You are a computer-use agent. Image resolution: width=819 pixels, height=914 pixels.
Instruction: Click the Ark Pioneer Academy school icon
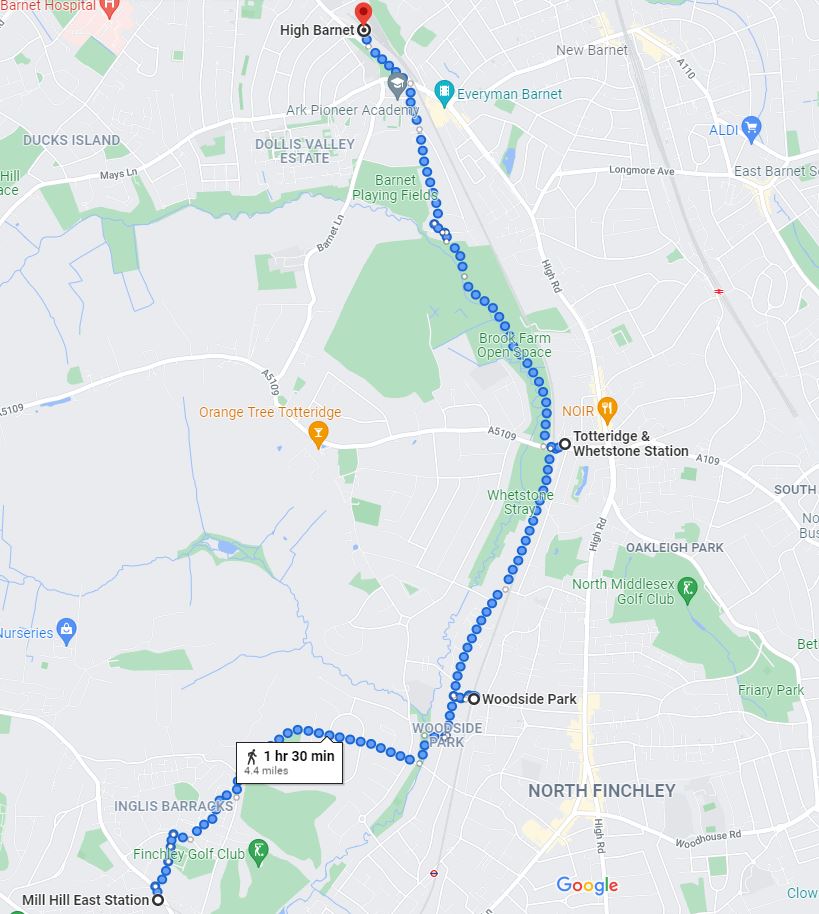tap(398, 85)
